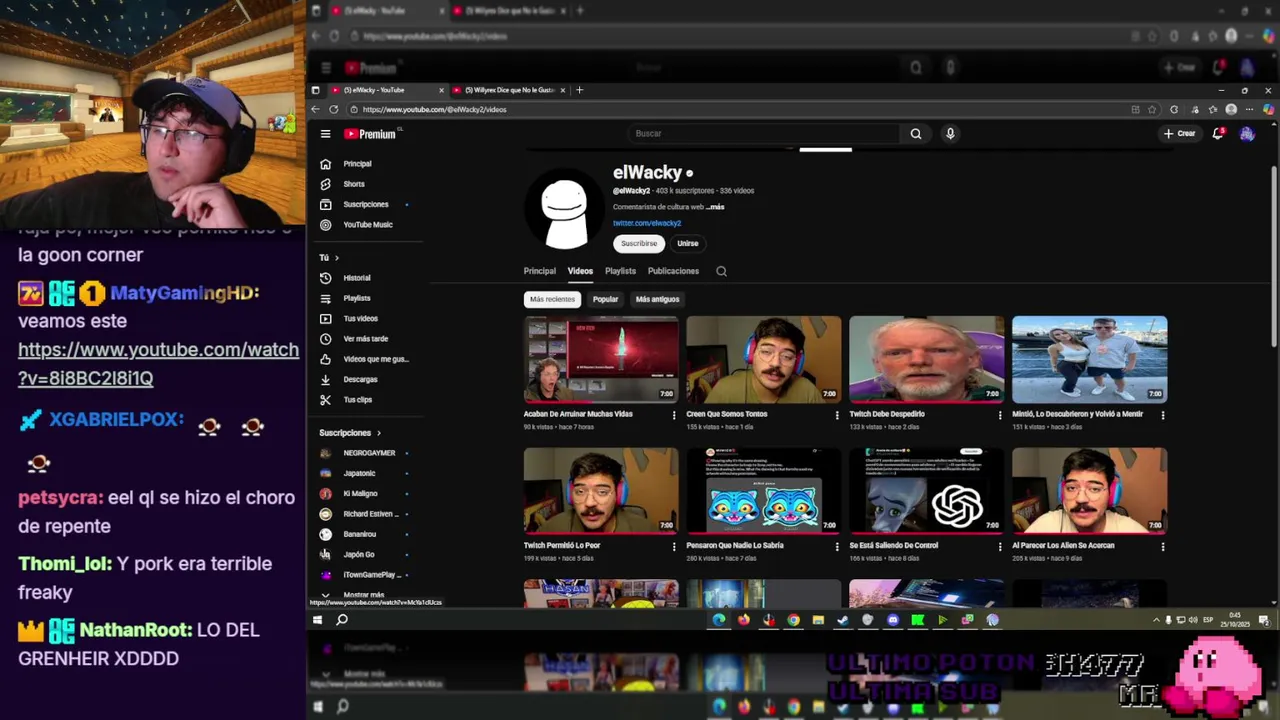This screenshot has height=720, width=1280.
Task: Open the Copilot icon in the browser toolbar
Action: pyautogui.click(x=1268, y=109)
